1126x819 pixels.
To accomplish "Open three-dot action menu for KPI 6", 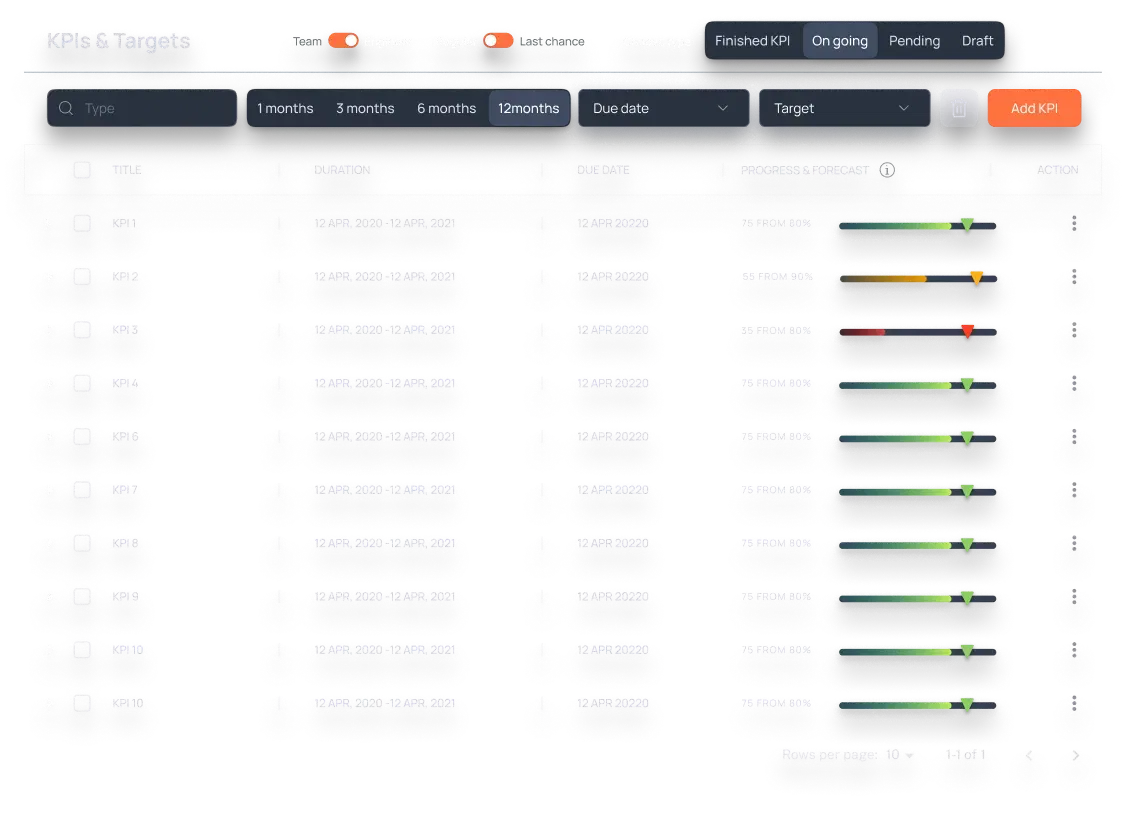I will pos(1074,436).
